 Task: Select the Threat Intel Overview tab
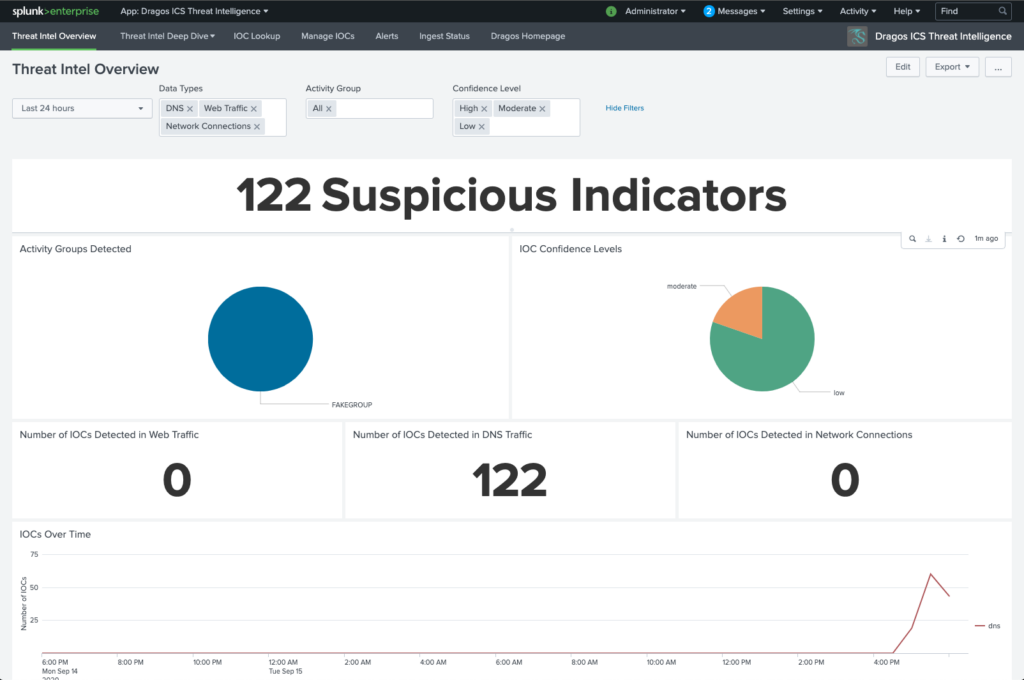(54, 37)
